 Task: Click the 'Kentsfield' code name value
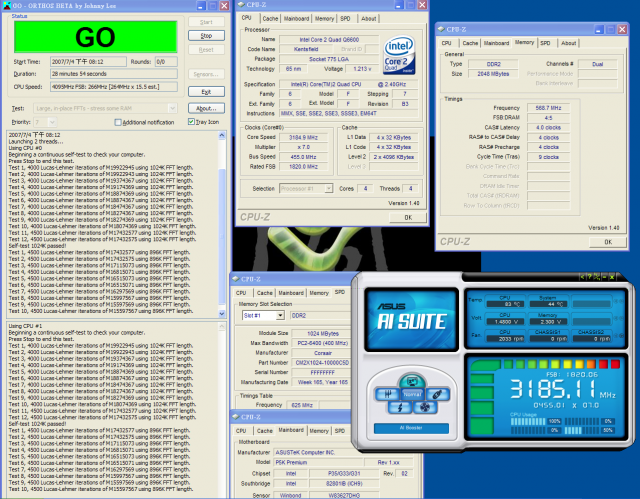click(x=306, y=49)
